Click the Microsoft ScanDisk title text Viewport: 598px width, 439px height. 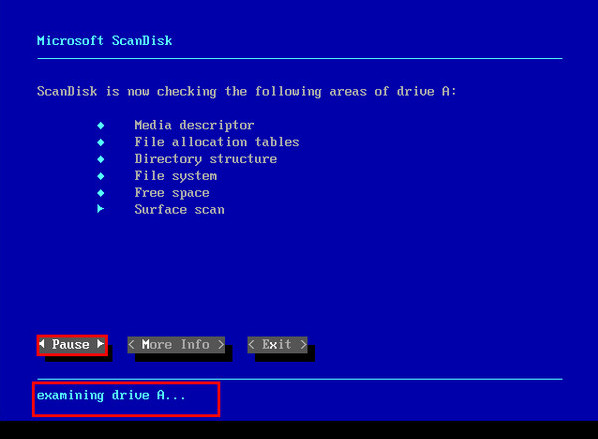tap(104, 40)
